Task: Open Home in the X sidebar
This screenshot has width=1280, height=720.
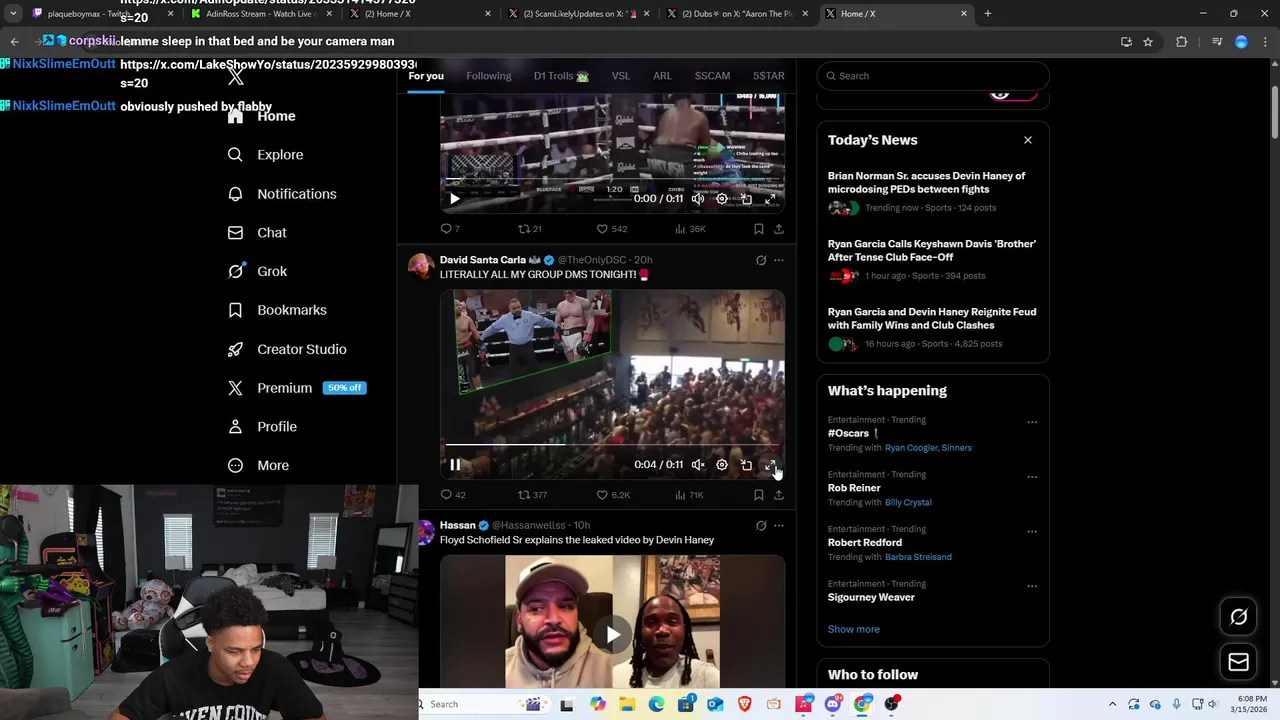Action: point(262,116)
